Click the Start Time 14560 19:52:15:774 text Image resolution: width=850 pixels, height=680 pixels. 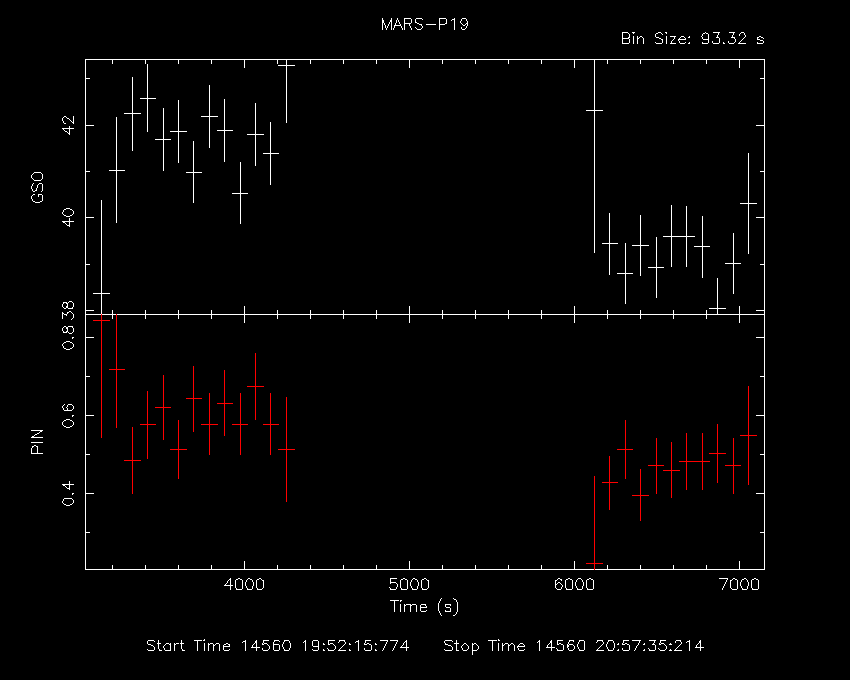[x=278, y=646]
